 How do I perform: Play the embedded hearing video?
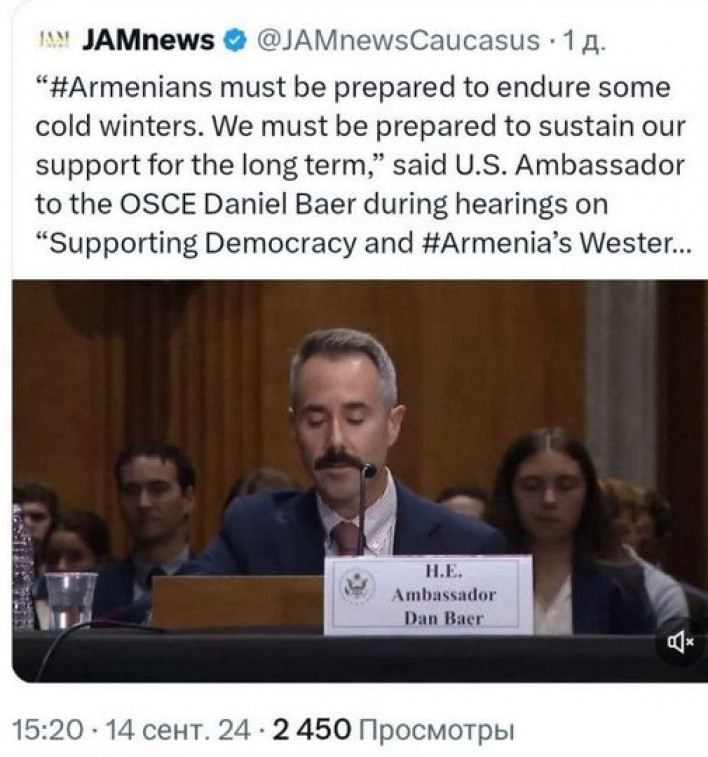coord(360,481)
